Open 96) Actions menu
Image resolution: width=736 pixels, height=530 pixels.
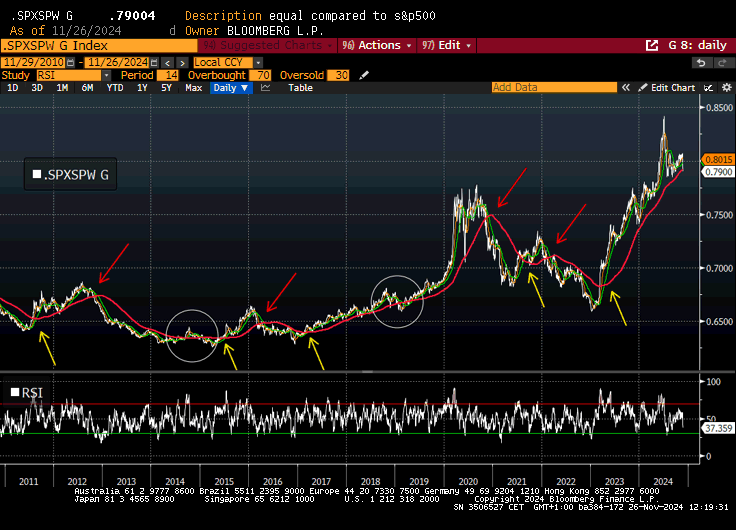pos(377,46)
